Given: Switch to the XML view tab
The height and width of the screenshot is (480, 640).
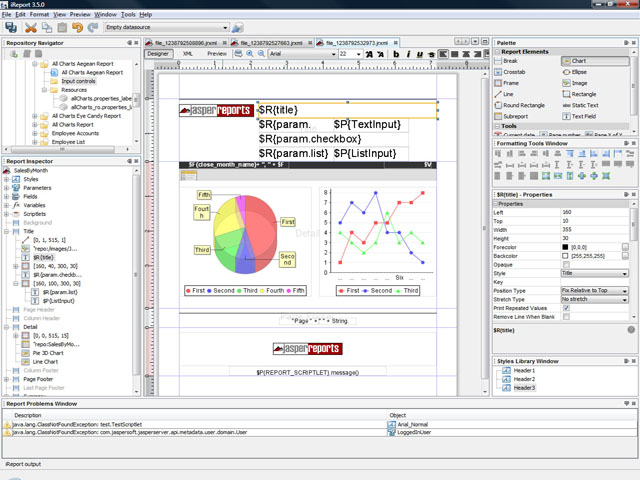Looking at the screenshot, I should pyautogui.click(x=188, y=53).
